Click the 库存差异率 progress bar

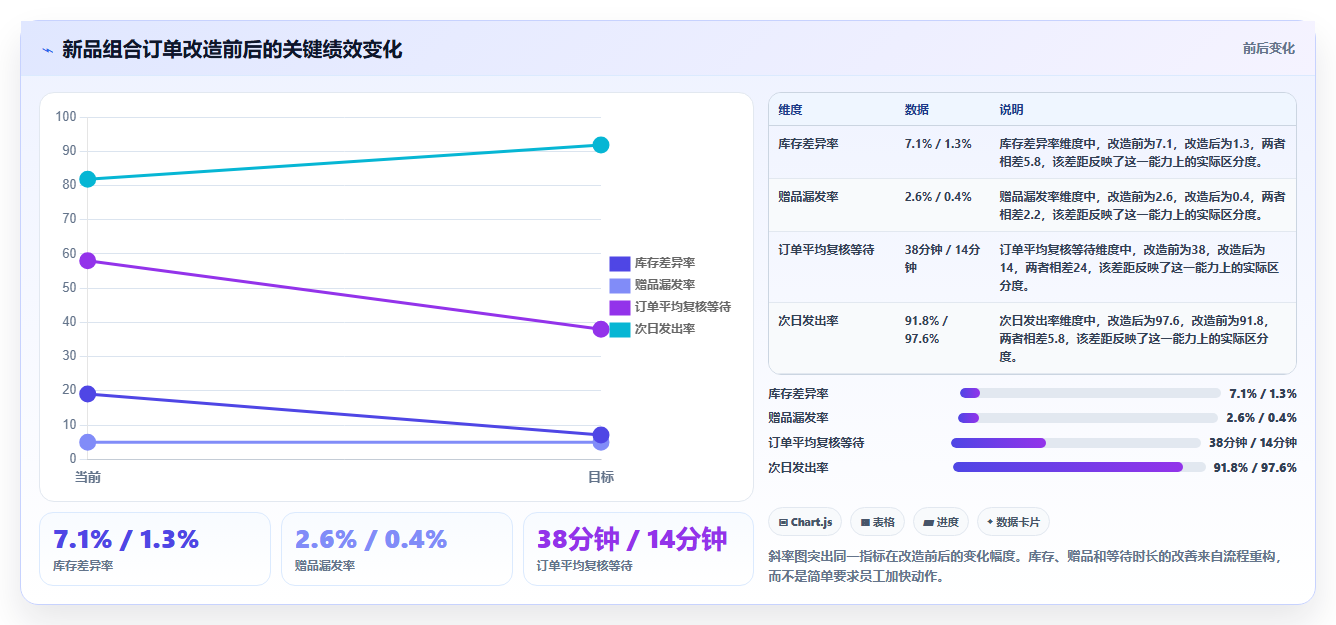[x=1090, y=394]
